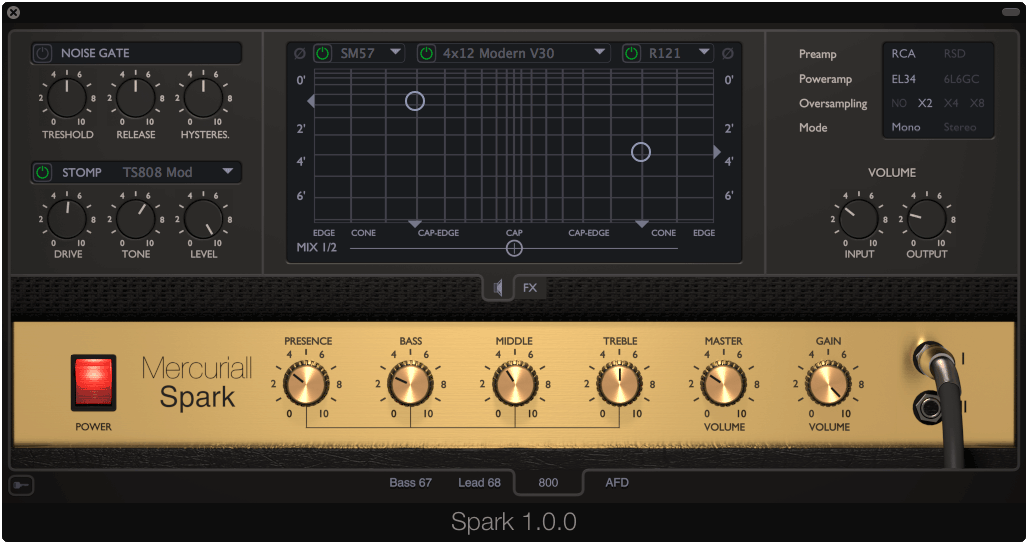Viewport: 1028px width, 544px height.
Task: Invert phase of the R121 microphone
Action: coord(728,53)
